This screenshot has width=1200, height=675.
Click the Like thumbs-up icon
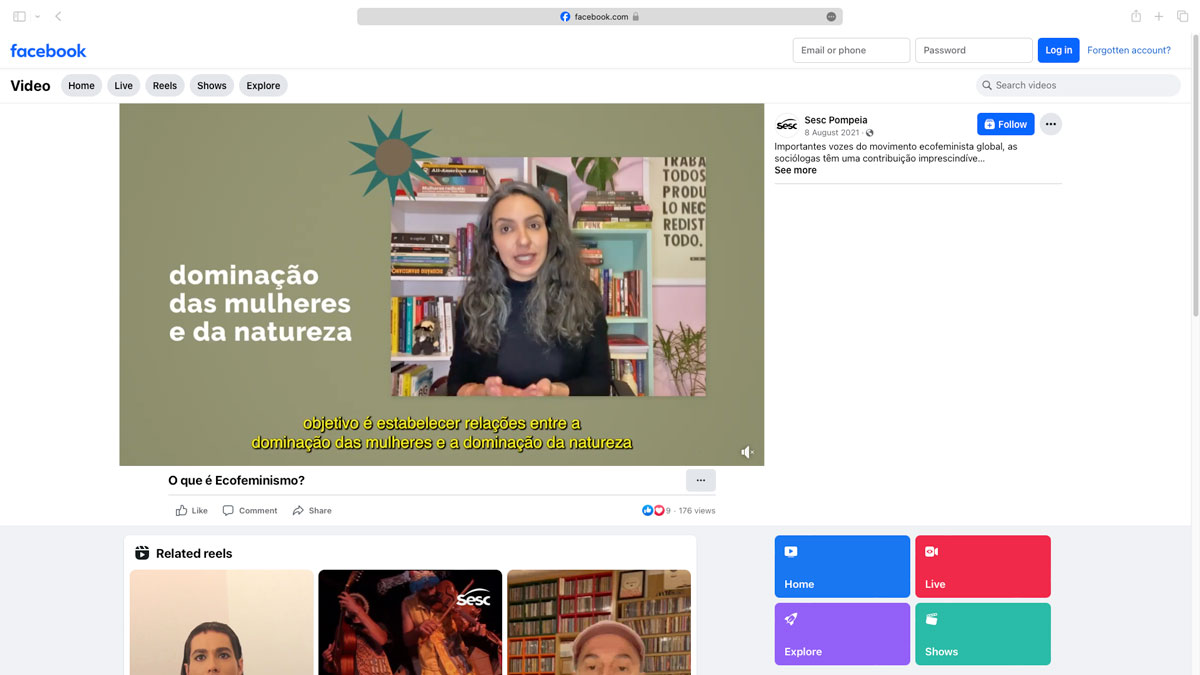(182, 511)
